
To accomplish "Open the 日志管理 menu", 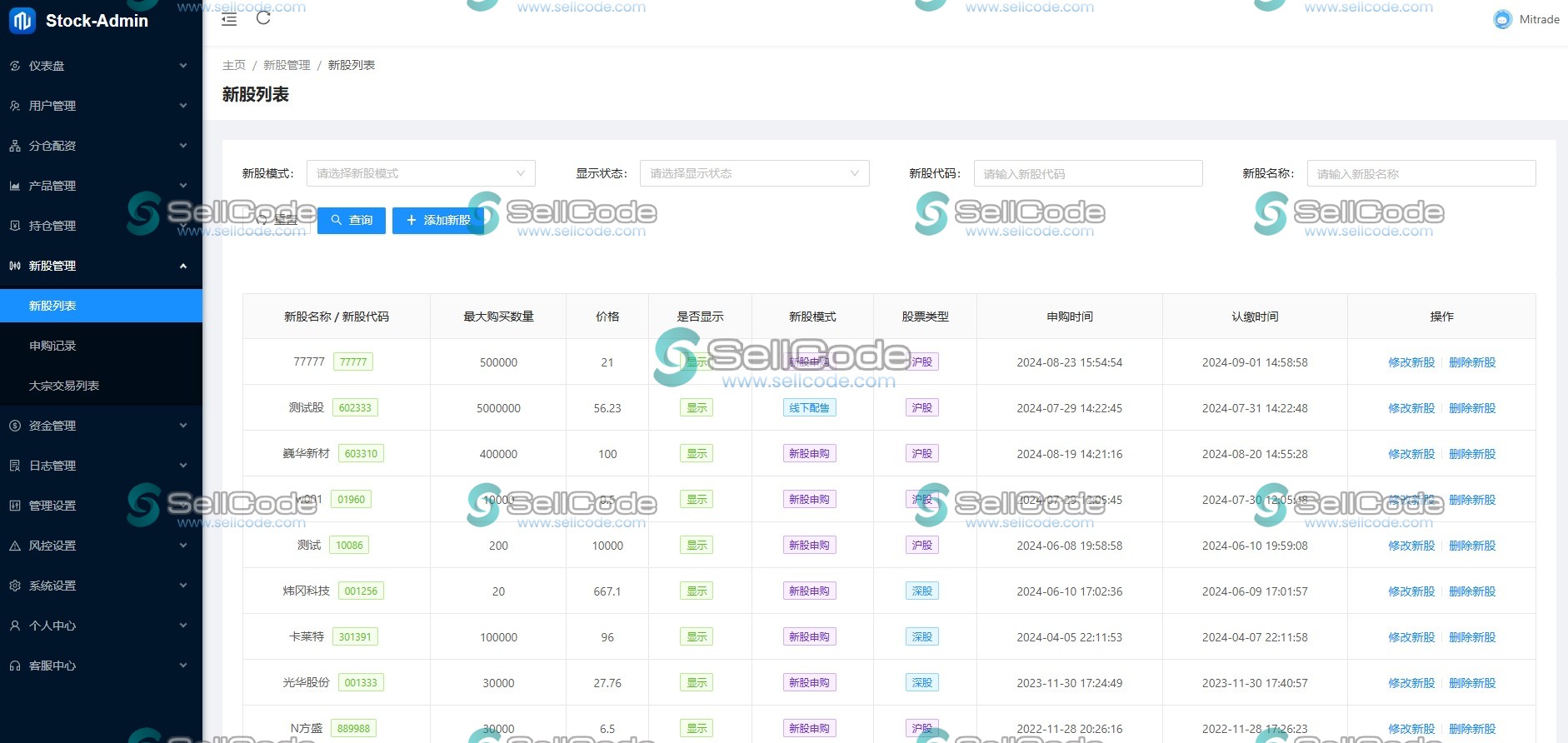I will pyautogui.click(x=101, y=466).
